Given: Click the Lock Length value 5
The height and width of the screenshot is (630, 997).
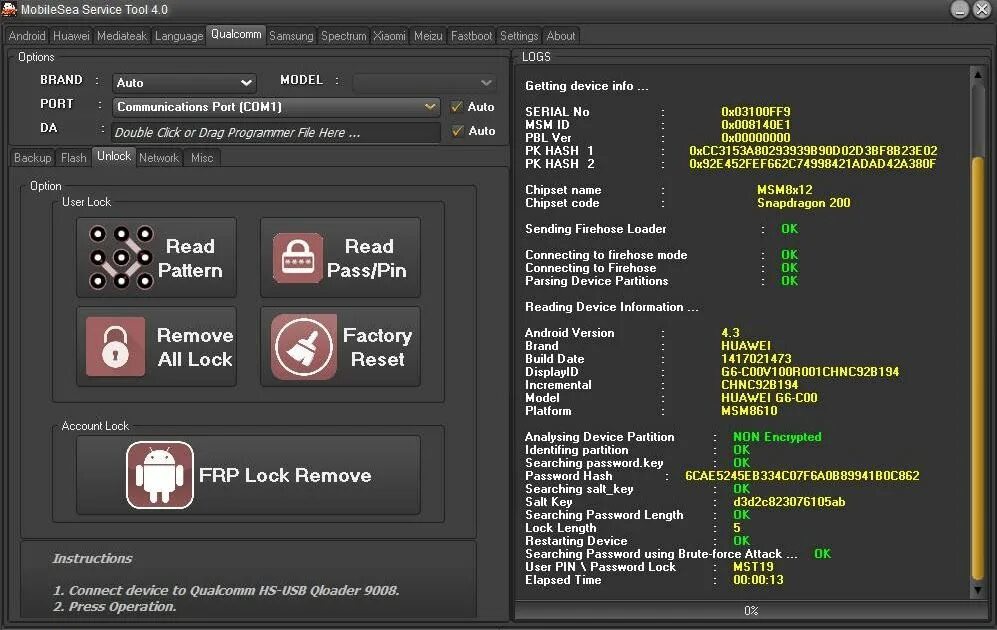Looking at the screenshot, I should [737, 528].
